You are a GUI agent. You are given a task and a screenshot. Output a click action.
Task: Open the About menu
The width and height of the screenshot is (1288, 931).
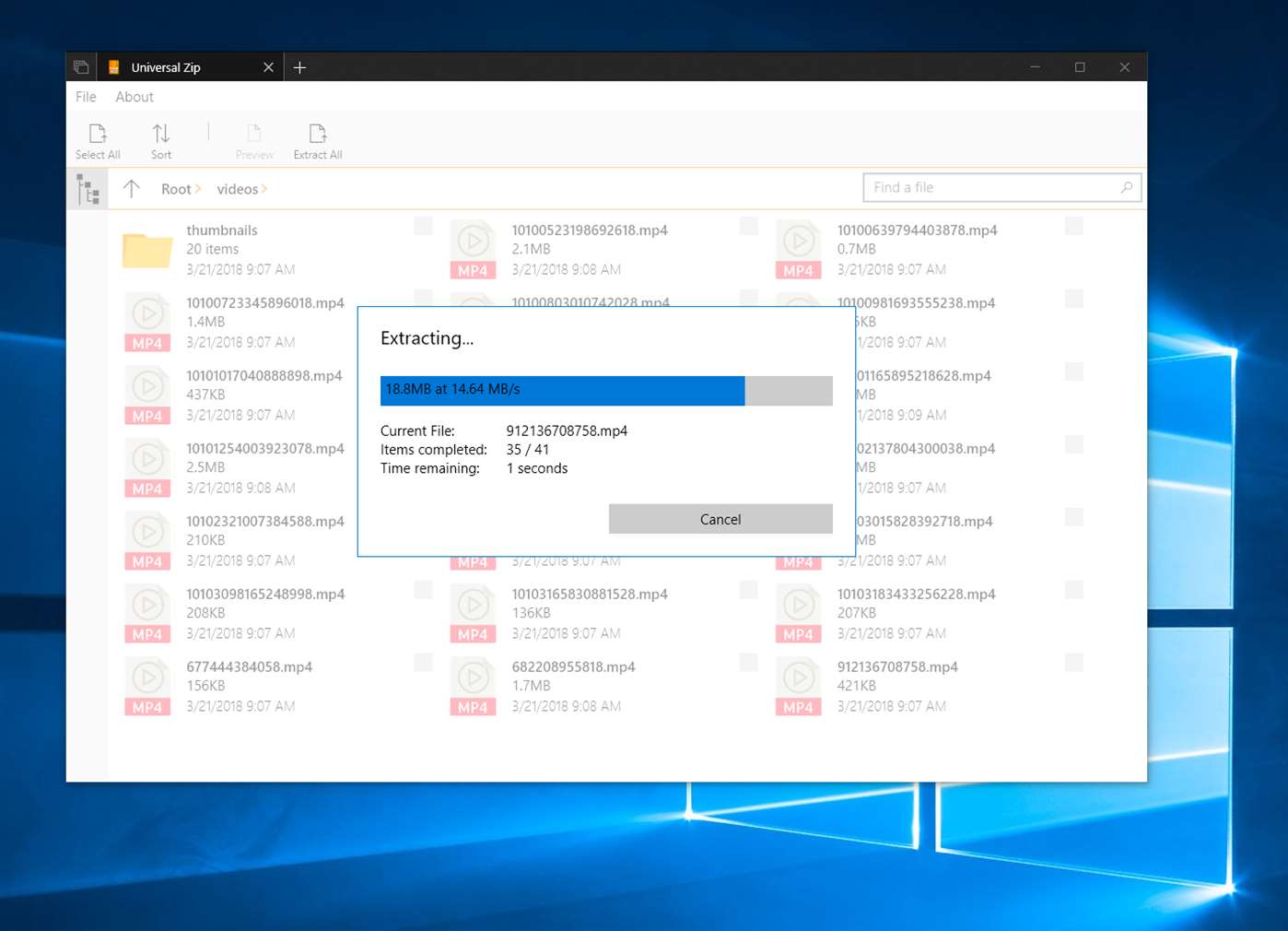click(x=135, y=97)
